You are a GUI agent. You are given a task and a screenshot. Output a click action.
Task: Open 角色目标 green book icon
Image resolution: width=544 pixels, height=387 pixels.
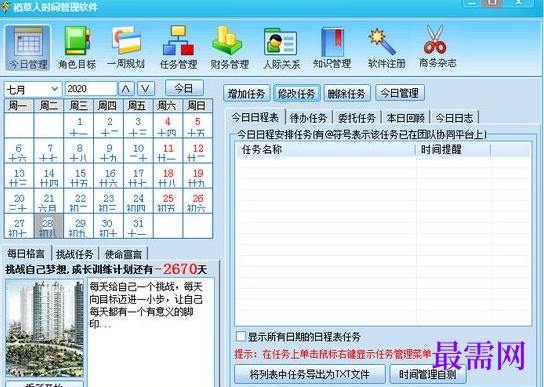click(77, 48)
